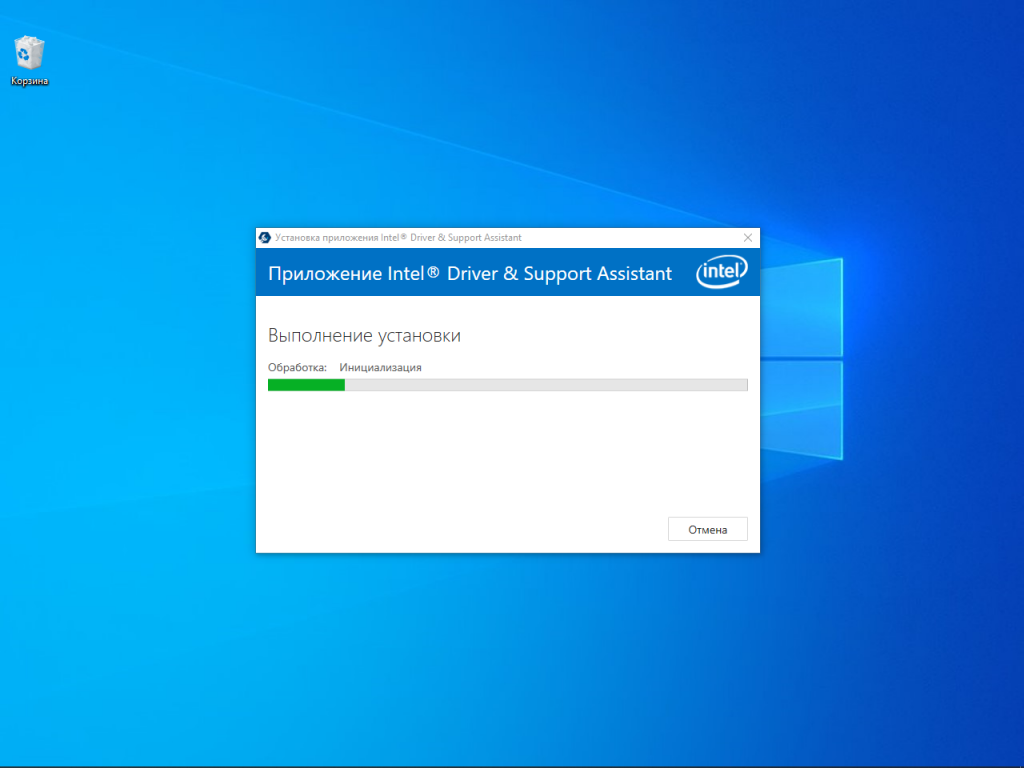Click the Intel logo in the banner
This screenshot has height=768, width=1024.
click(x=721, y=272)
